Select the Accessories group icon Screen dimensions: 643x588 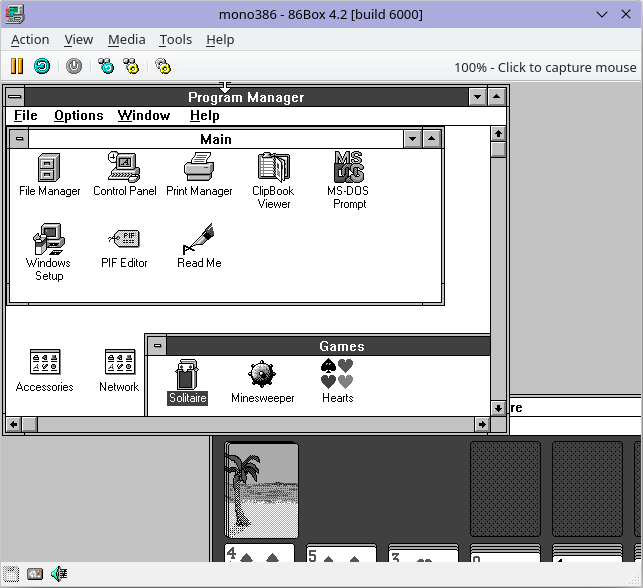[x=45, y=371]
